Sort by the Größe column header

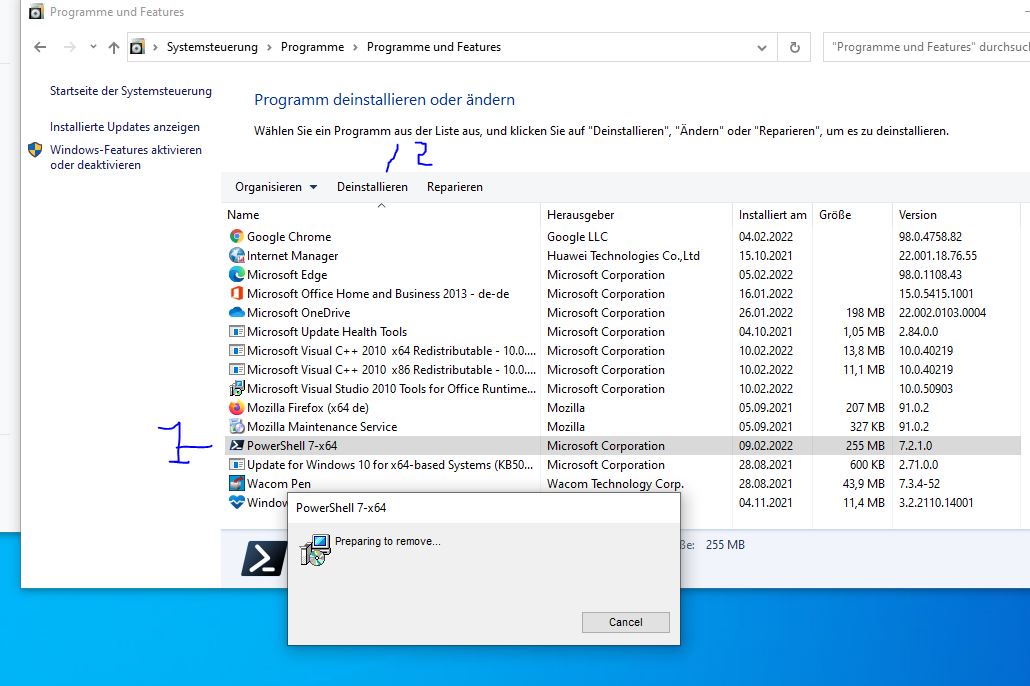pos(853,215)
